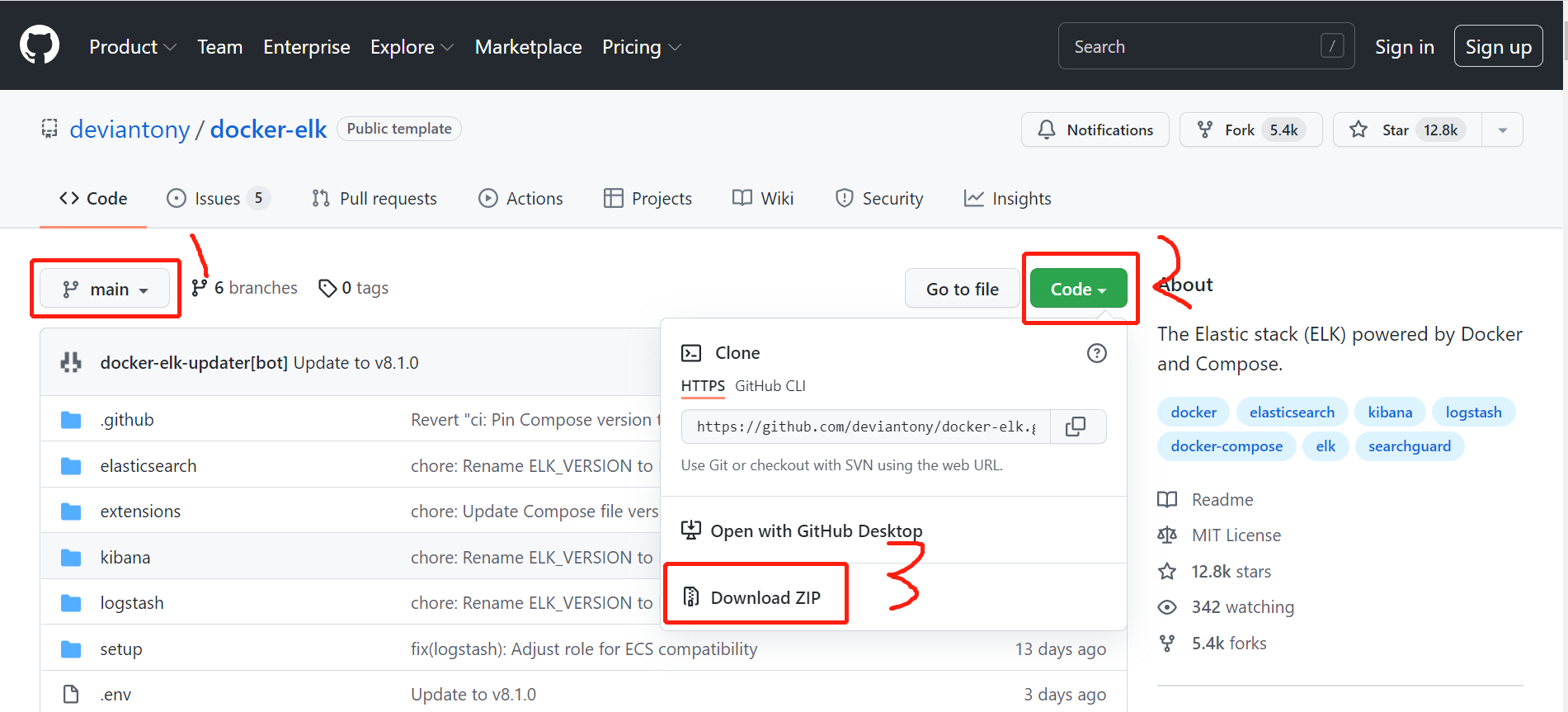Image resolution: width=1568 pixels, height=712 pixels.
Task: Click the folder icon beside .github
Action: click(x=71, y=420)
